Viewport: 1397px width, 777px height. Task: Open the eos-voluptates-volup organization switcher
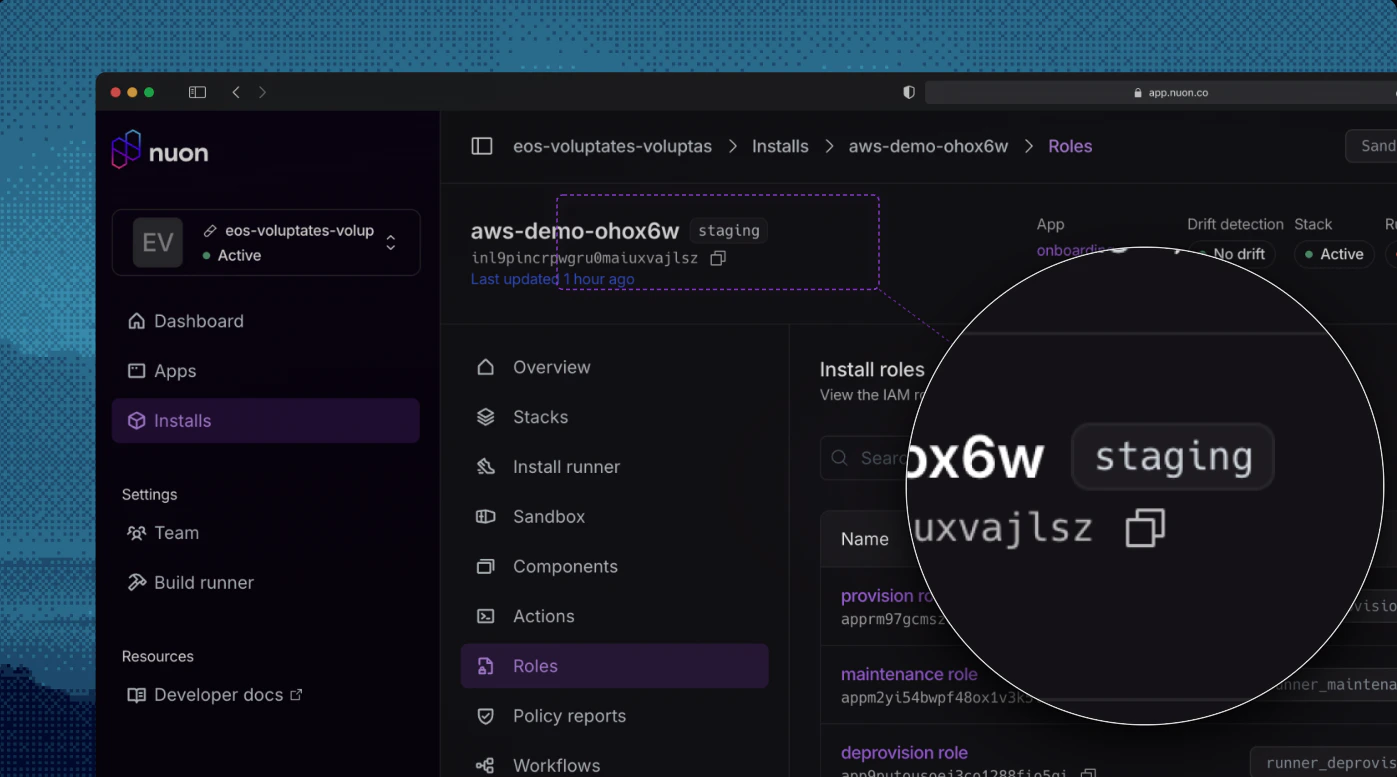click(266, 242)
